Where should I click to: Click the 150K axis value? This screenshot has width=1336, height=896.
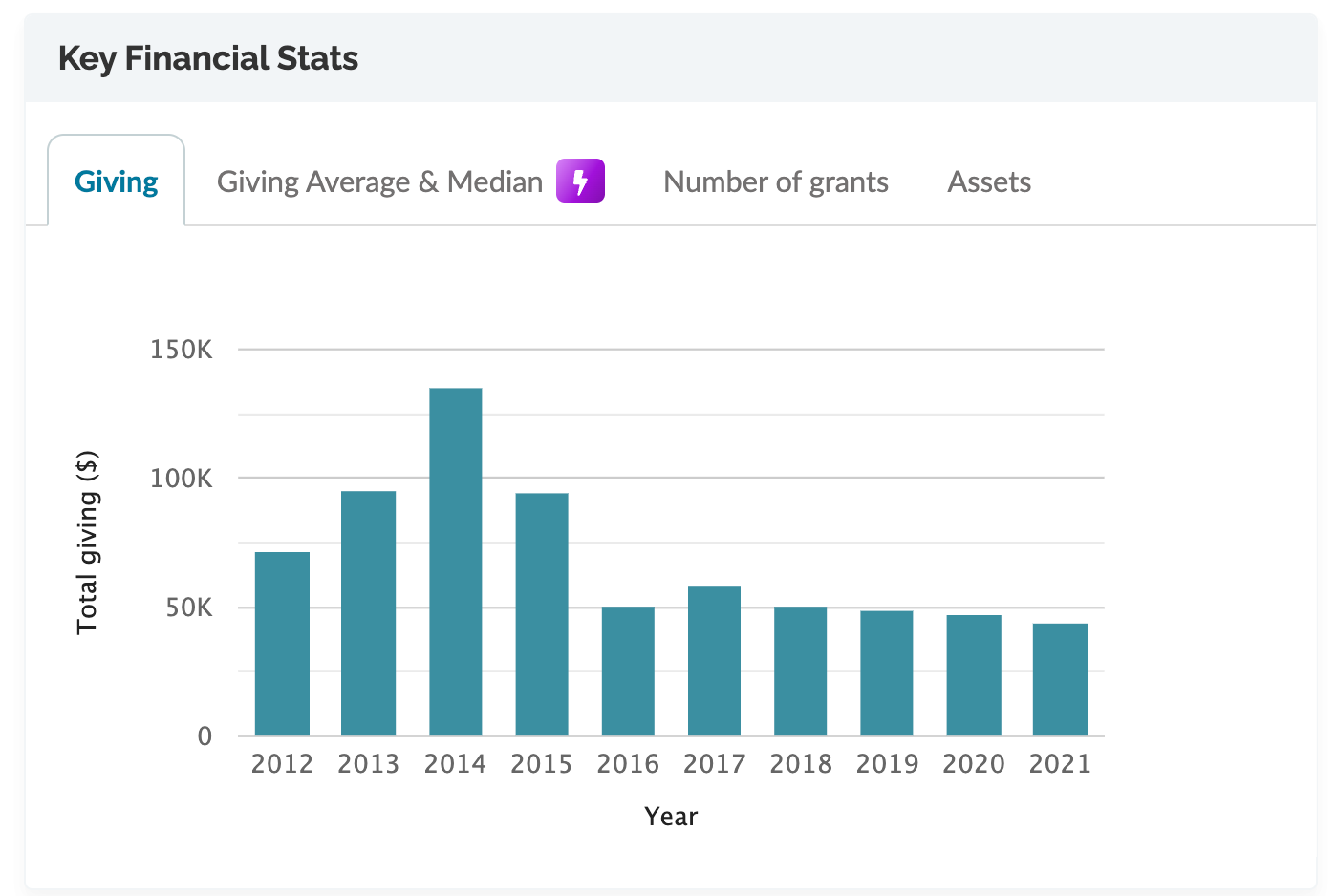click(182, 350)
